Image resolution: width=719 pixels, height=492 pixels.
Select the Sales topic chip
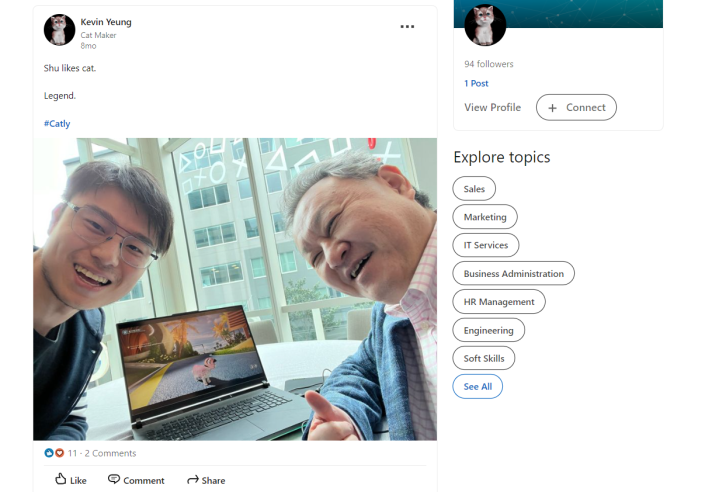tap(474, 188)
